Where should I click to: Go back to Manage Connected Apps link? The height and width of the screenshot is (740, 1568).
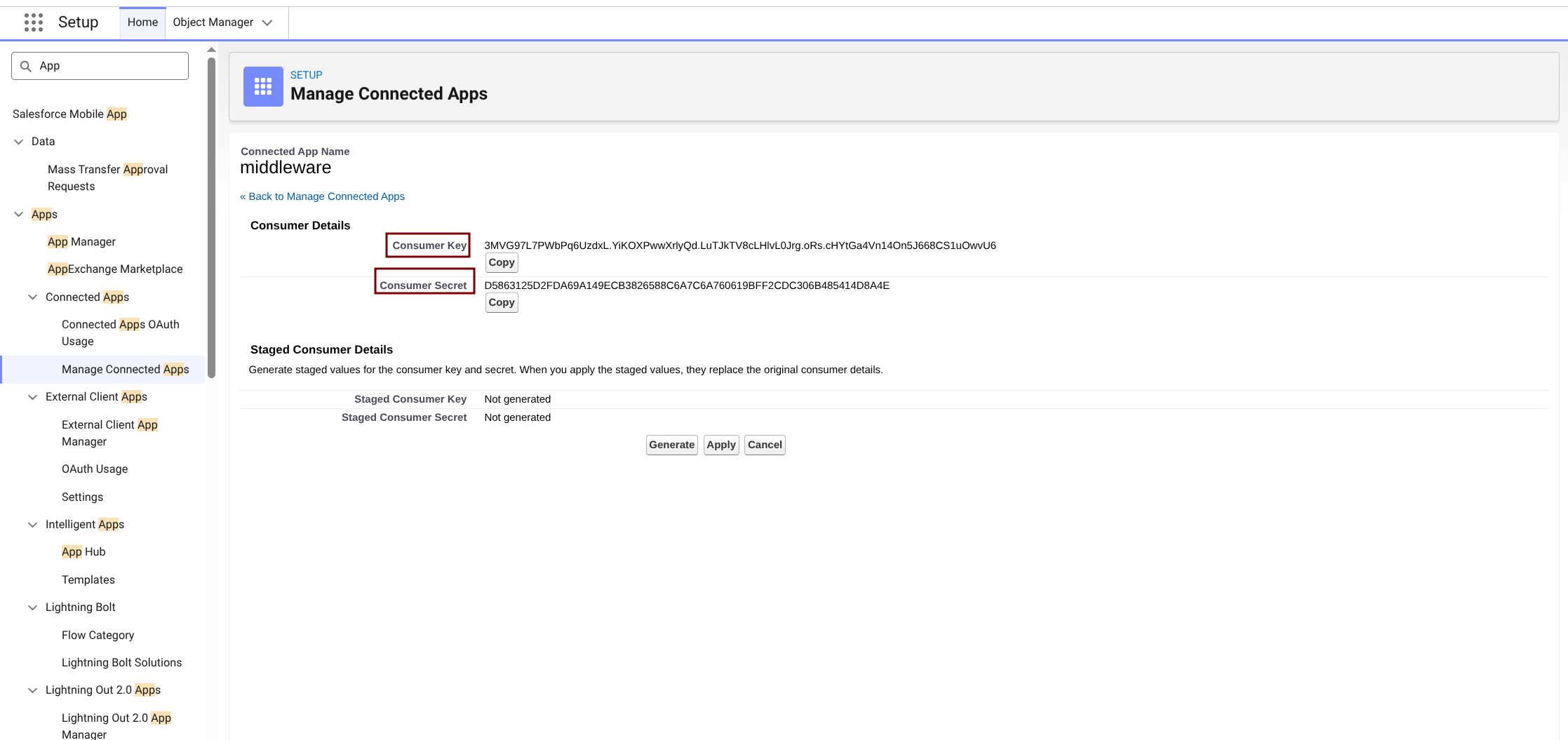323,196
